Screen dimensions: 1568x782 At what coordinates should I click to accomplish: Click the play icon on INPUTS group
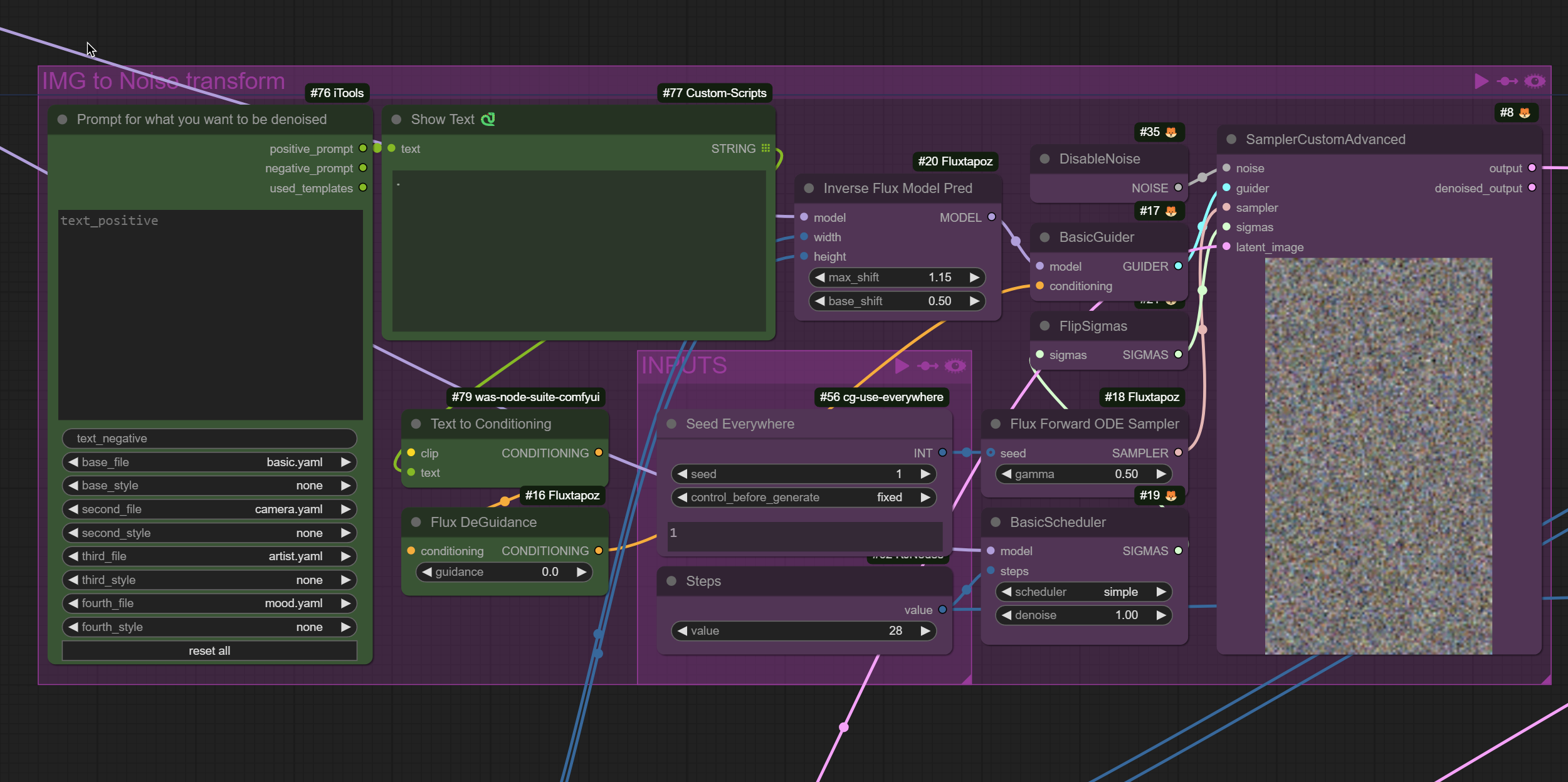pos(902,366)
